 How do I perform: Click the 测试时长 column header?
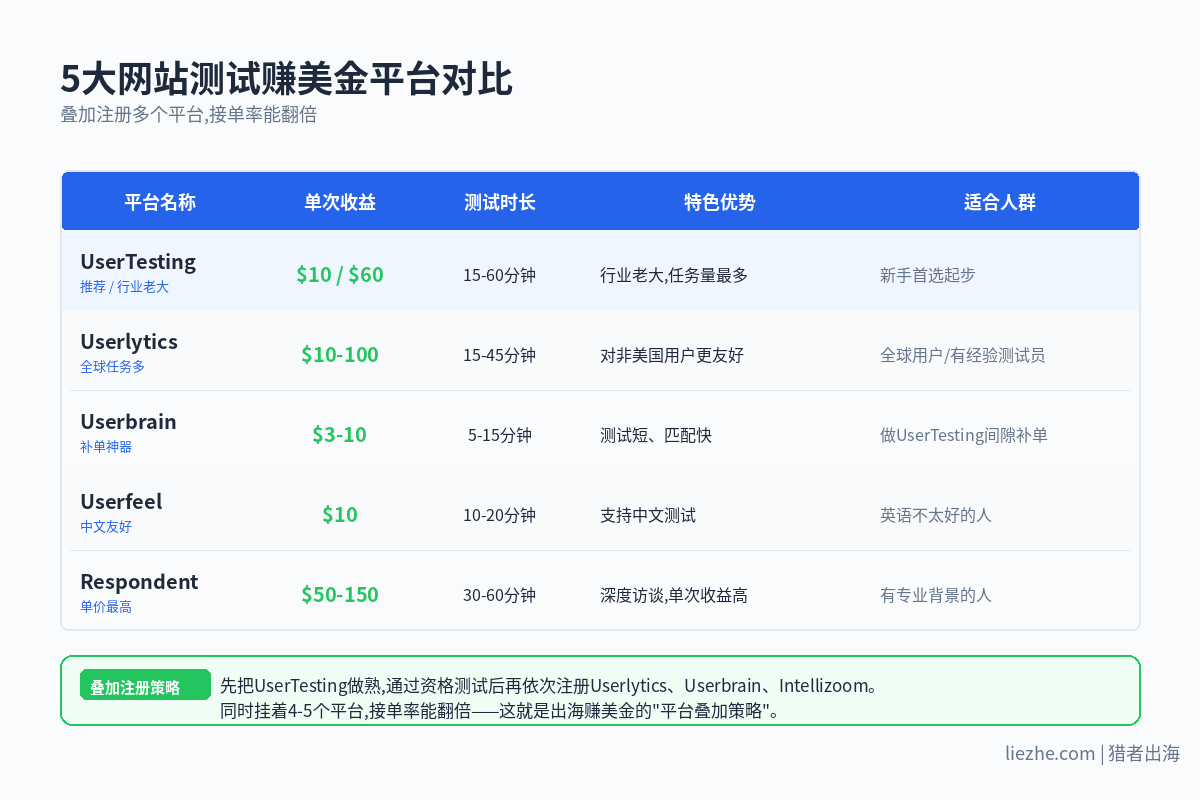500,202
